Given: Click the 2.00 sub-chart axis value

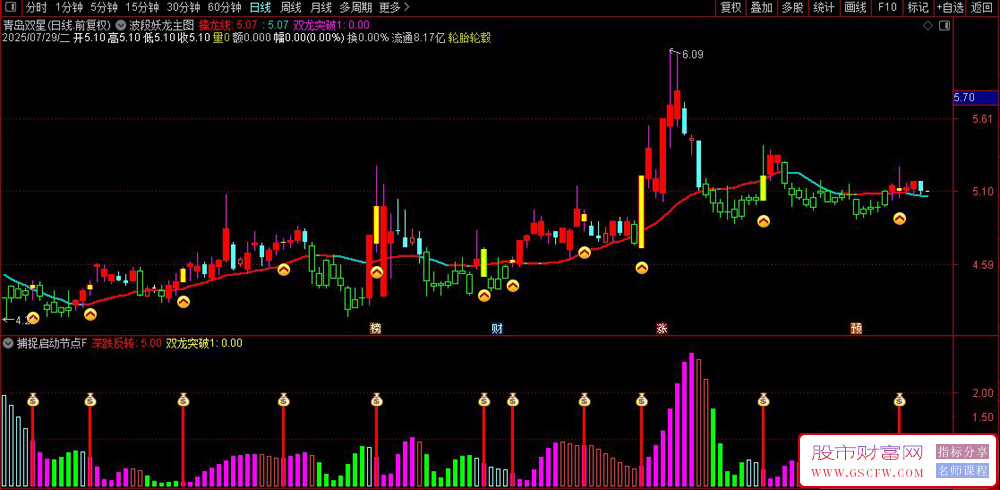Looking at the screenshot, I should click(982, 393).
